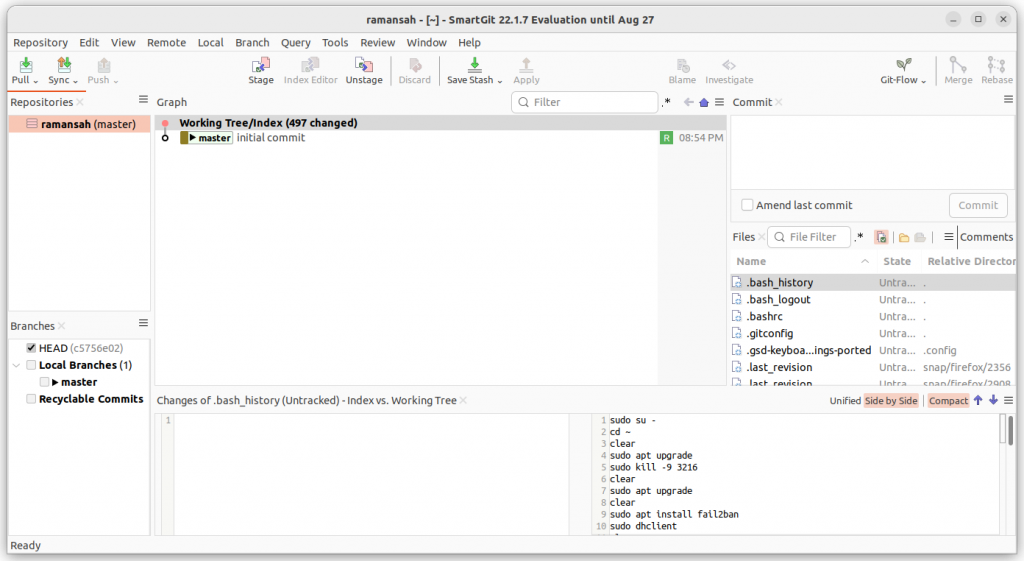Click the Git-Flow toolbar icon

click(904, 65)
